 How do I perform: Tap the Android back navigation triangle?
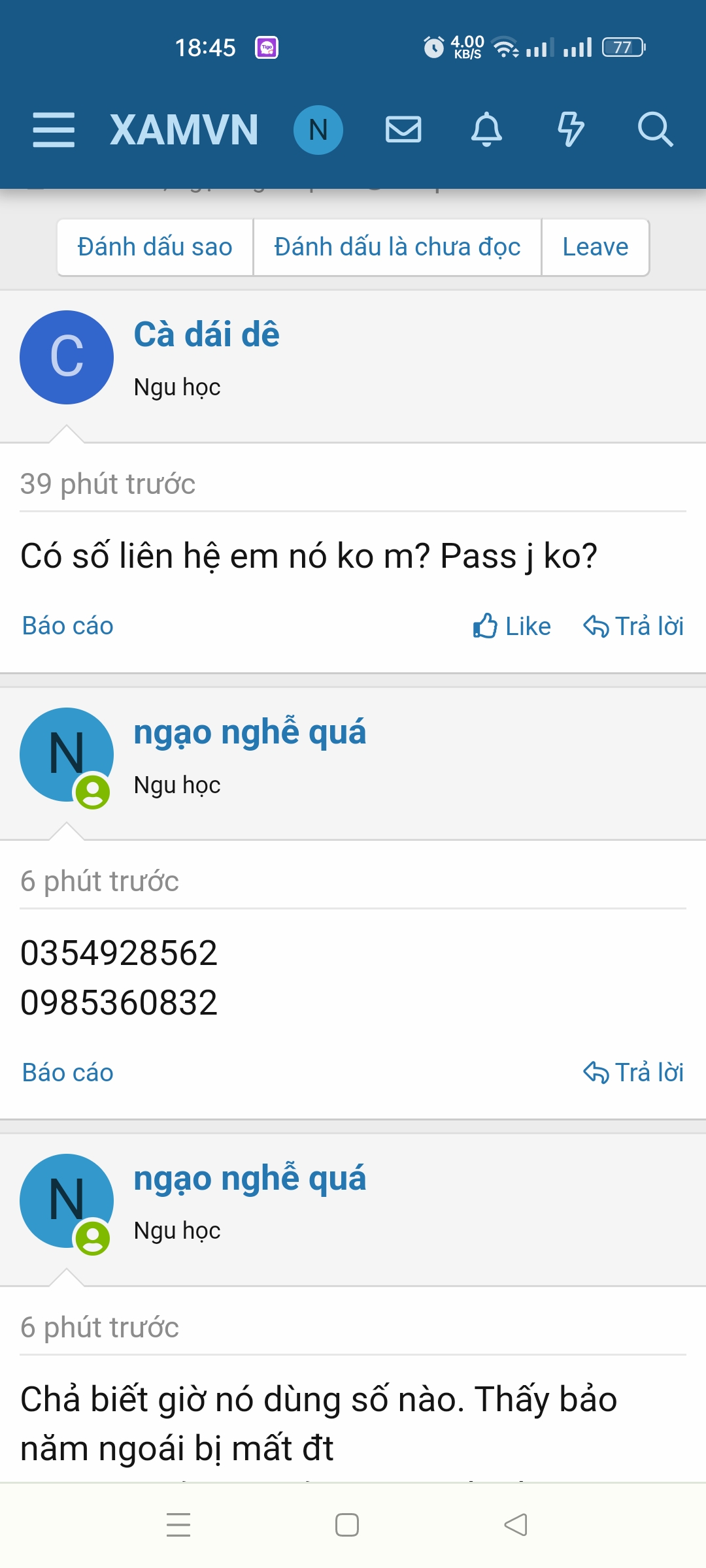pyautogui.click(x=516, y=1525)
